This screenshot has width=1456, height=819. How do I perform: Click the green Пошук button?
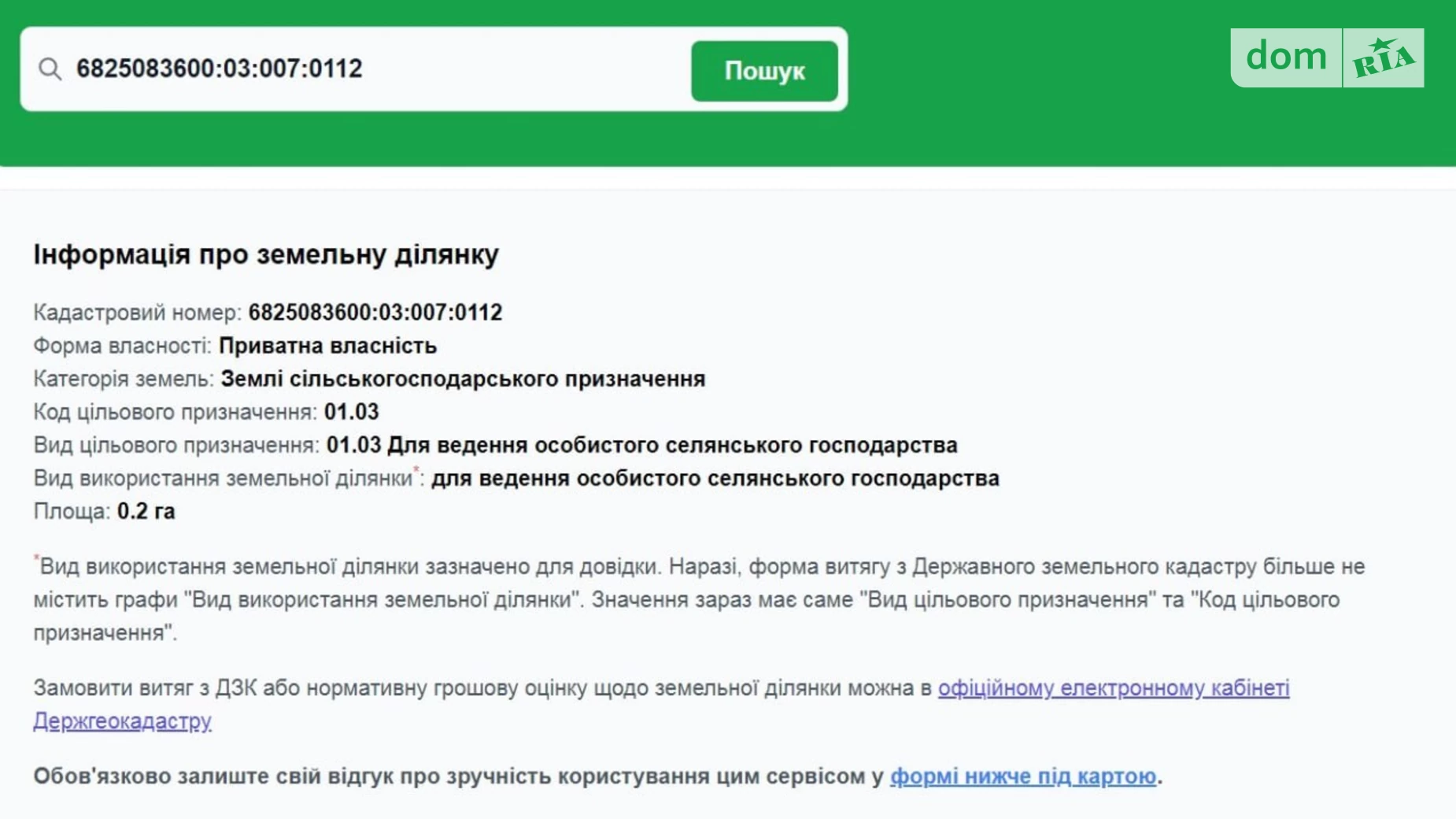click(764, 71)
